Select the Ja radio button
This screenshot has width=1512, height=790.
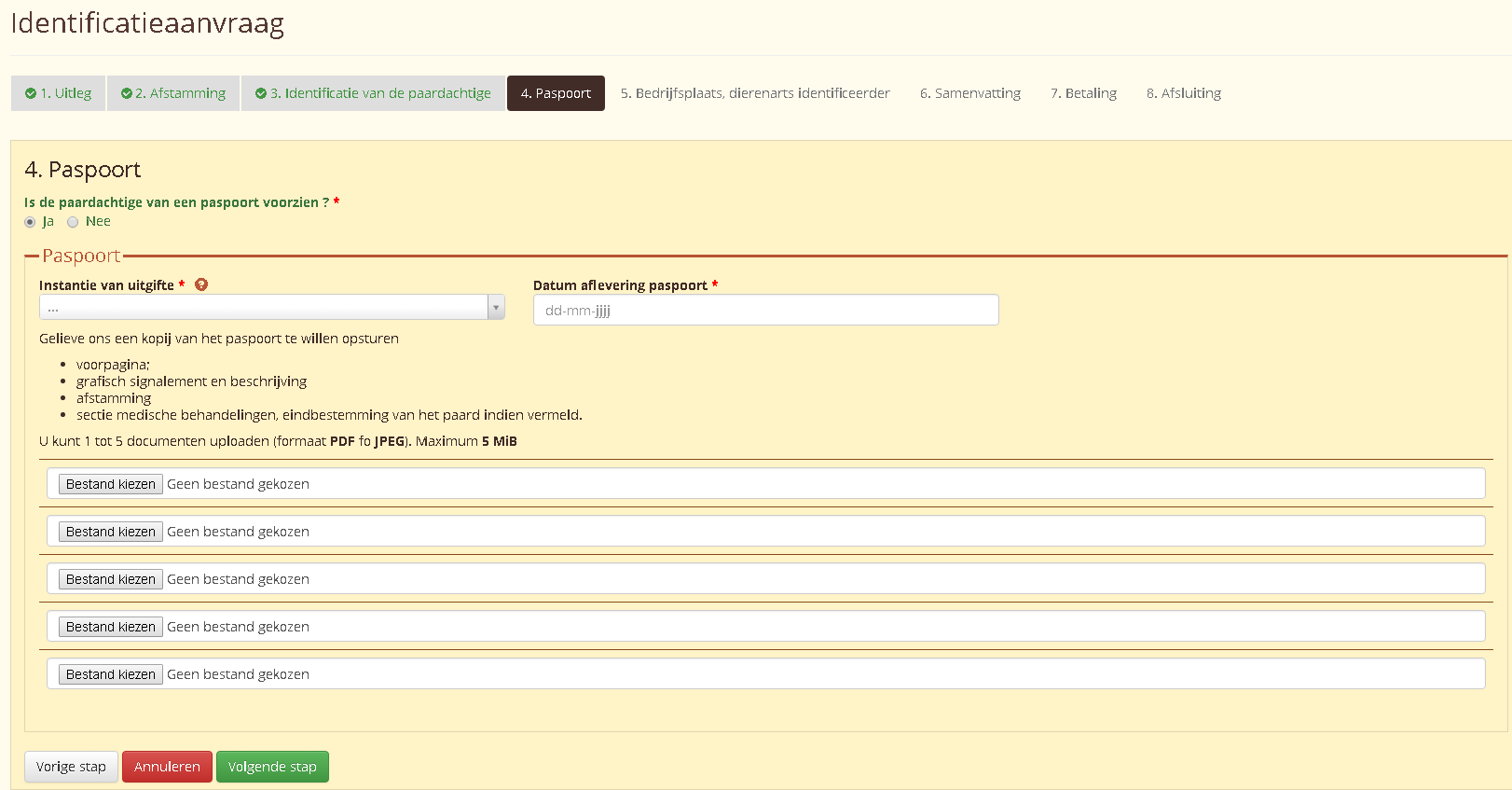click(30, 222)
